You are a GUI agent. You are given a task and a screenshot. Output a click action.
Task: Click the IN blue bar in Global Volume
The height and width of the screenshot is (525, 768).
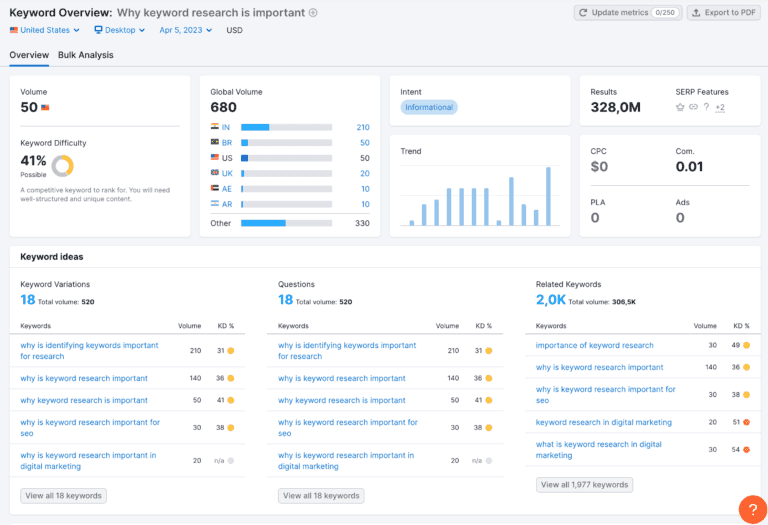point(255,127)
